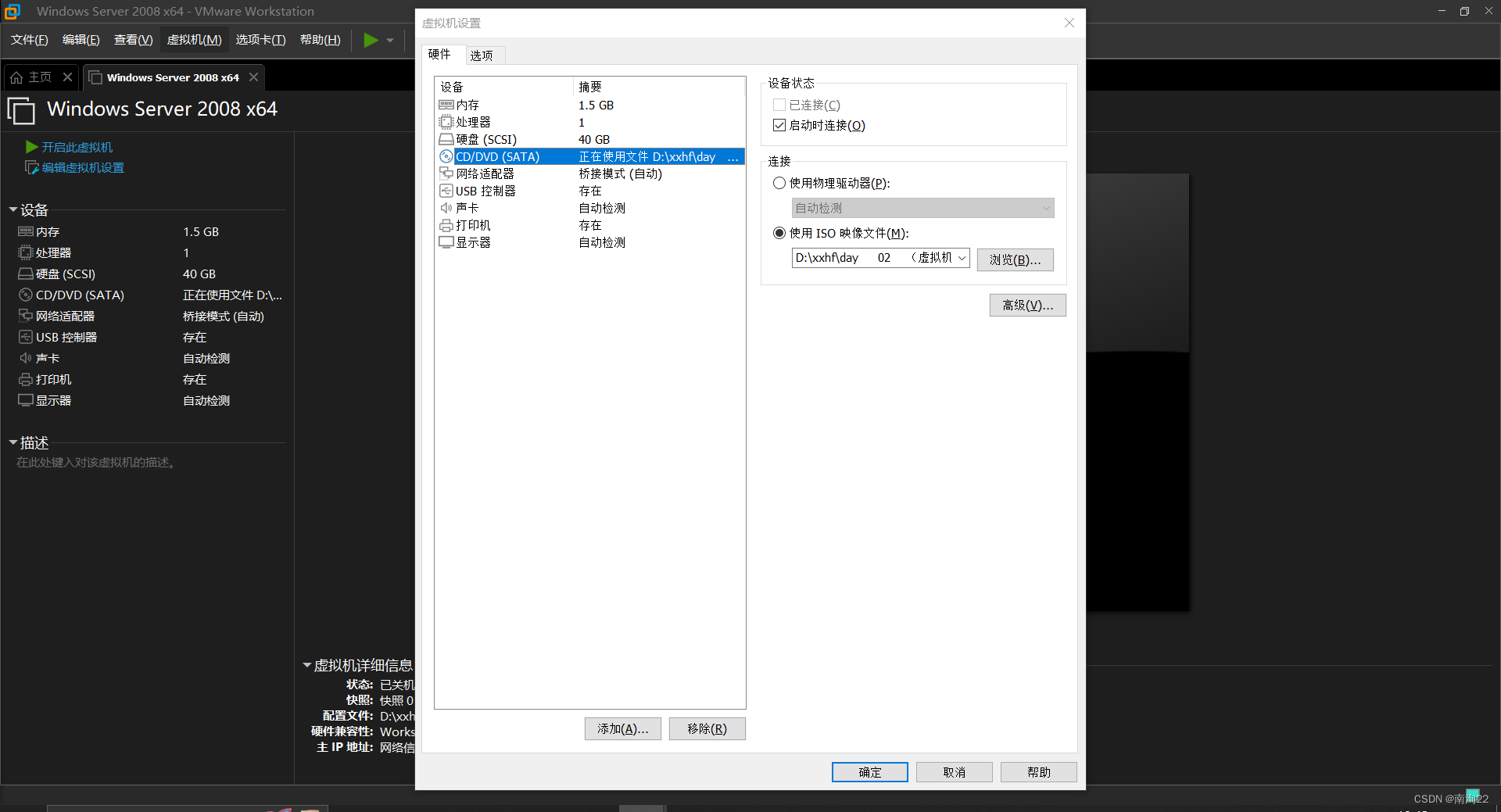Click the memory icon in settings dialog list

pos(446,105)
